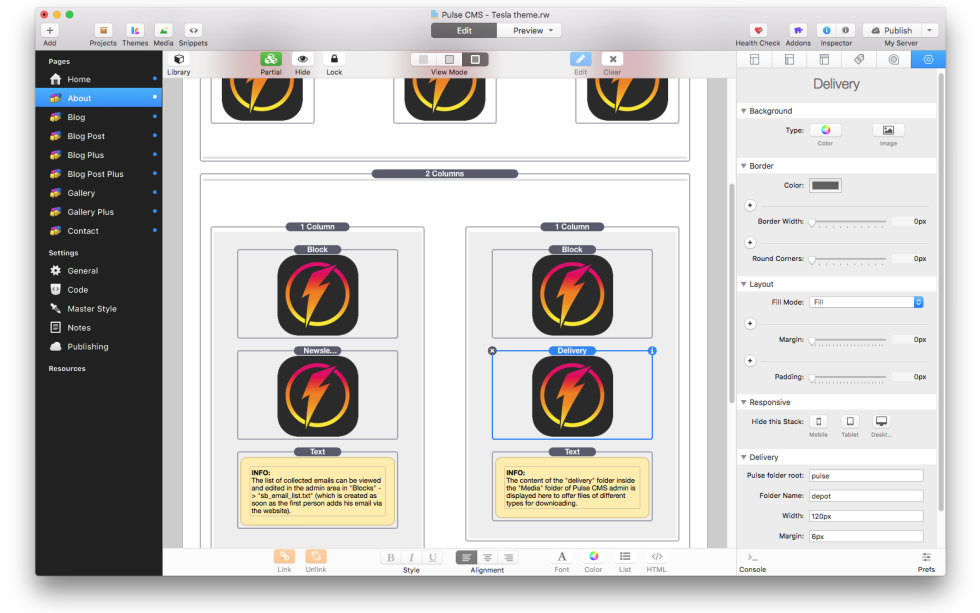Open the Border Color swatch
The width and height of the screenshot is (980, 613).
pos(825,185)
